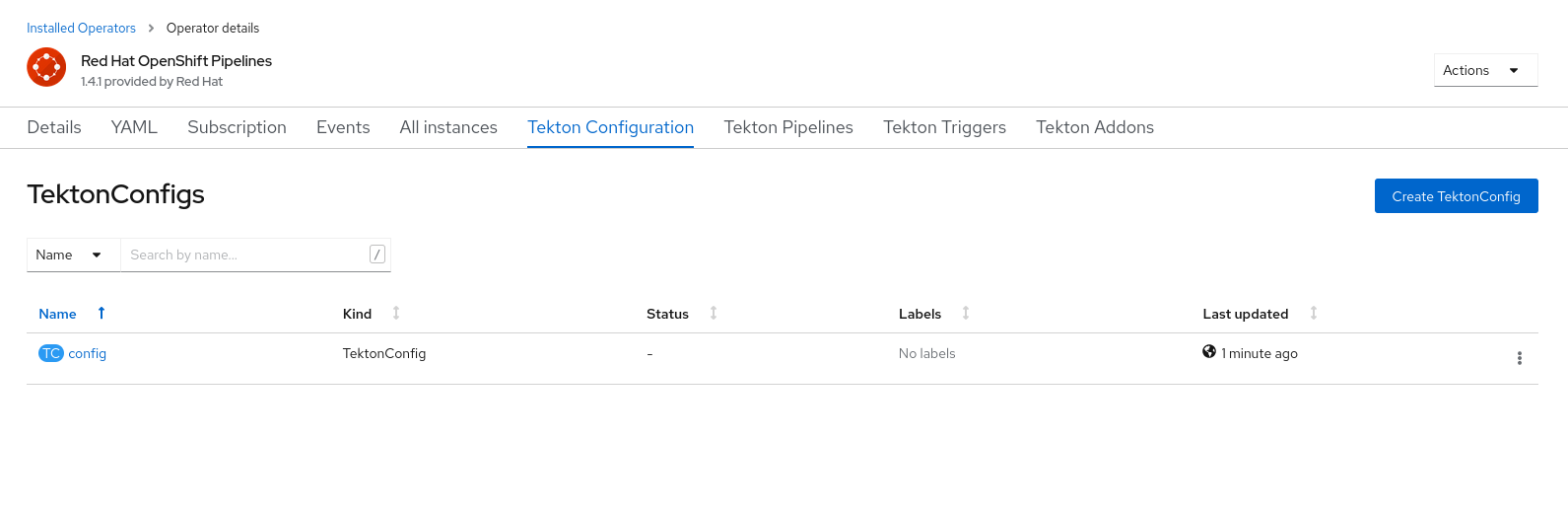1568x511 pixels.
Task: Open the Actions dropdown
Action: [x=1485, y=70]
